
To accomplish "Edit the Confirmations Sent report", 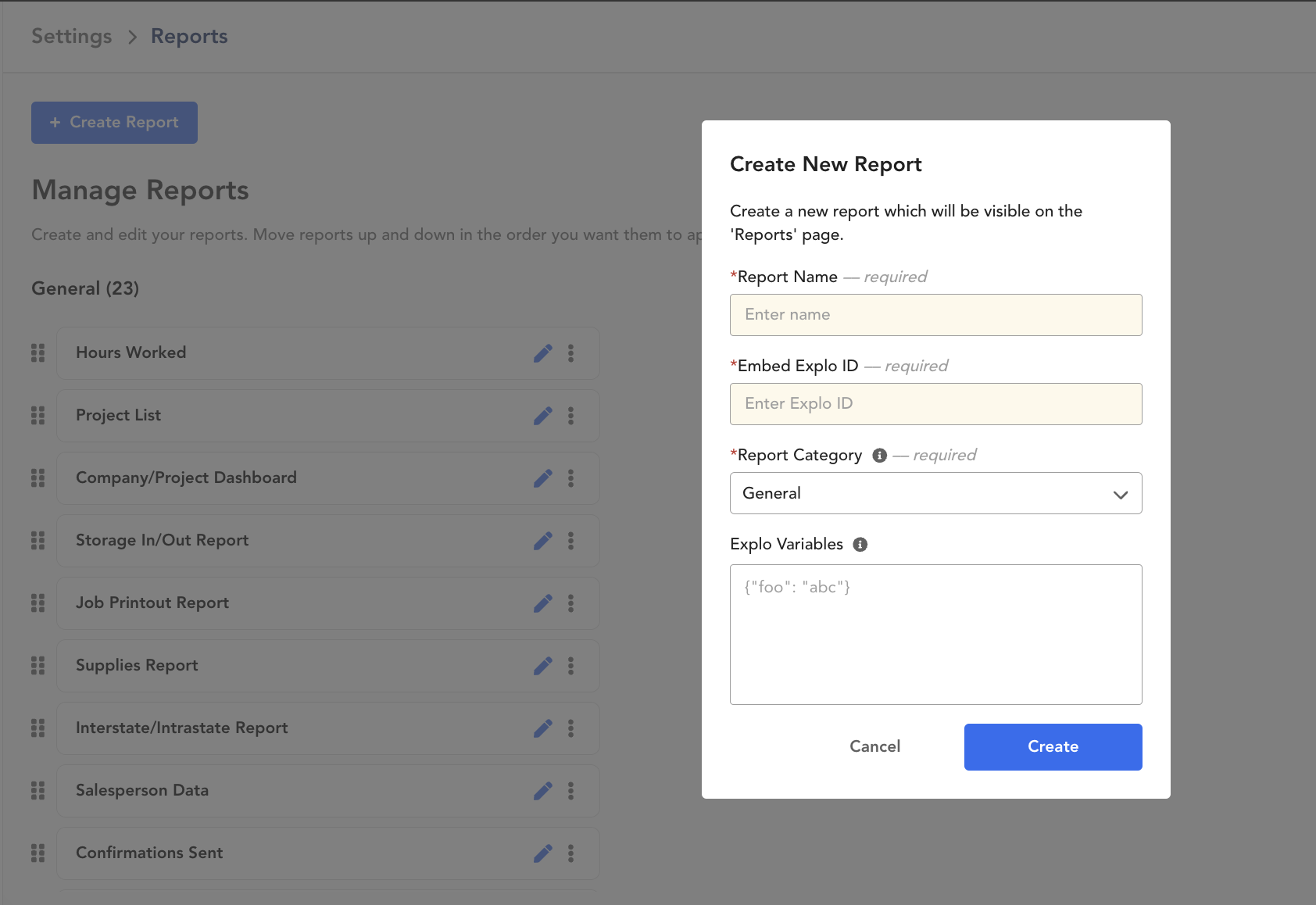I will [543, 853].
